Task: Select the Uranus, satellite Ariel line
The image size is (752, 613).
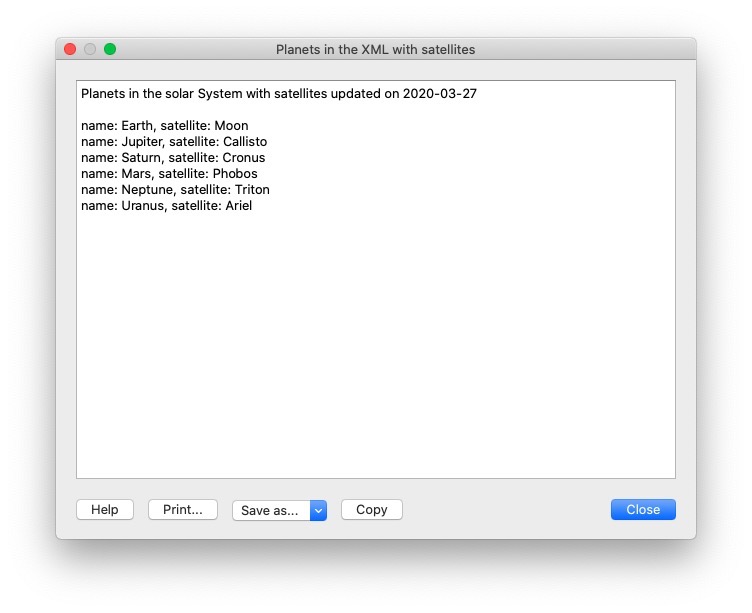Action: pyautogui.click(x=166, y=206)
